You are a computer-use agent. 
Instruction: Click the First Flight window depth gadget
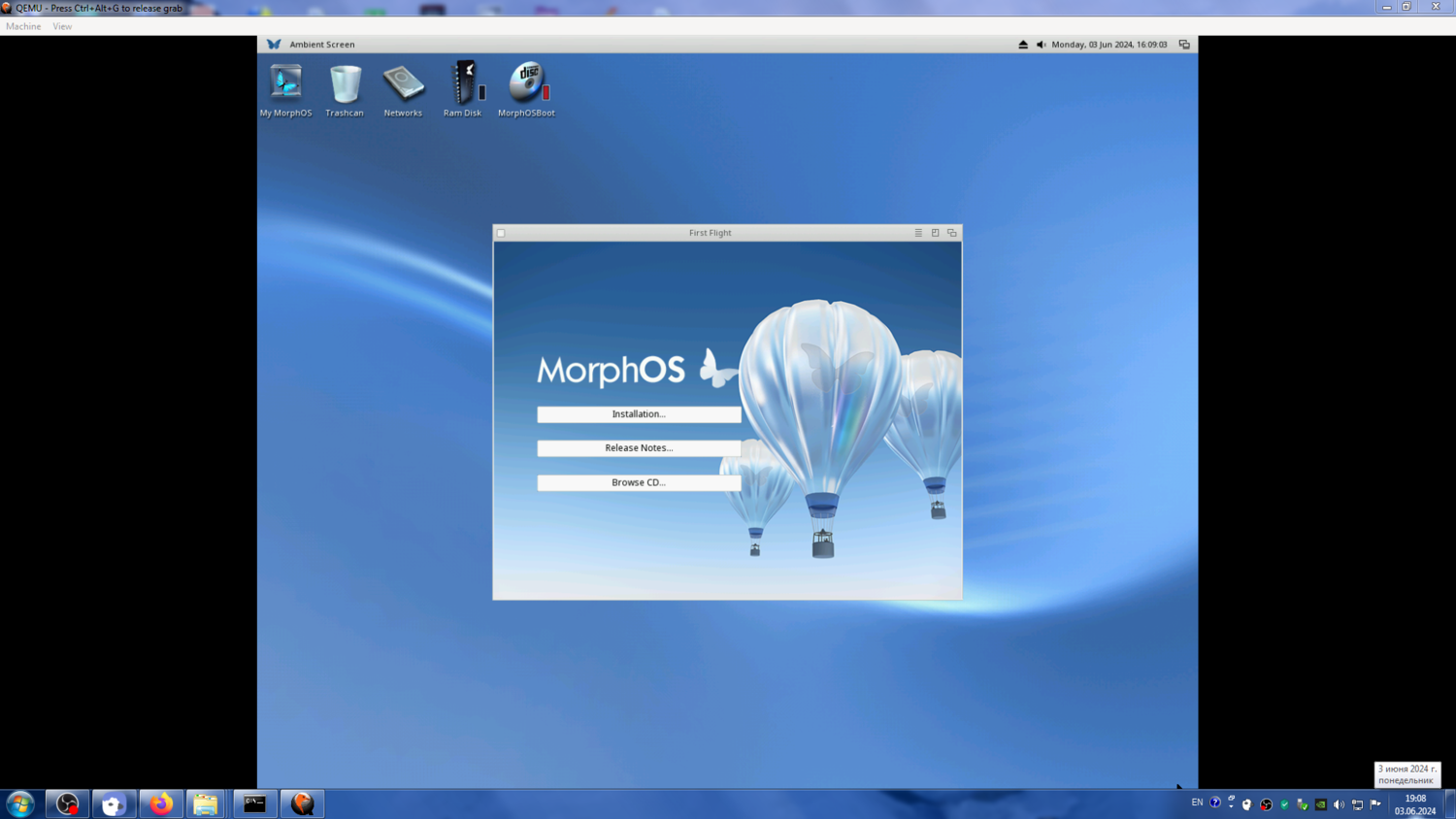pyautogui.click(x=952, y=233)
